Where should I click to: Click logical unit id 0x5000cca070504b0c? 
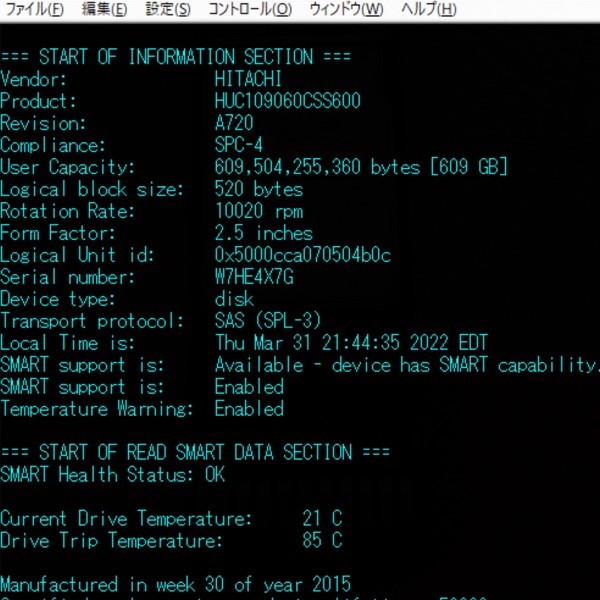click(302, 255)
